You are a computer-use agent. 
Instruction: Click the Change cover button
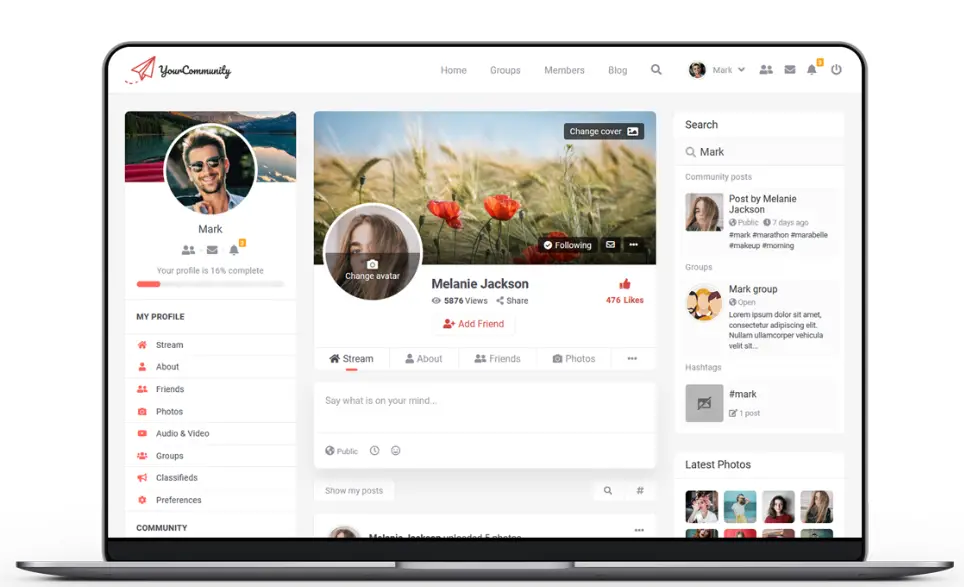pos(604,132)
